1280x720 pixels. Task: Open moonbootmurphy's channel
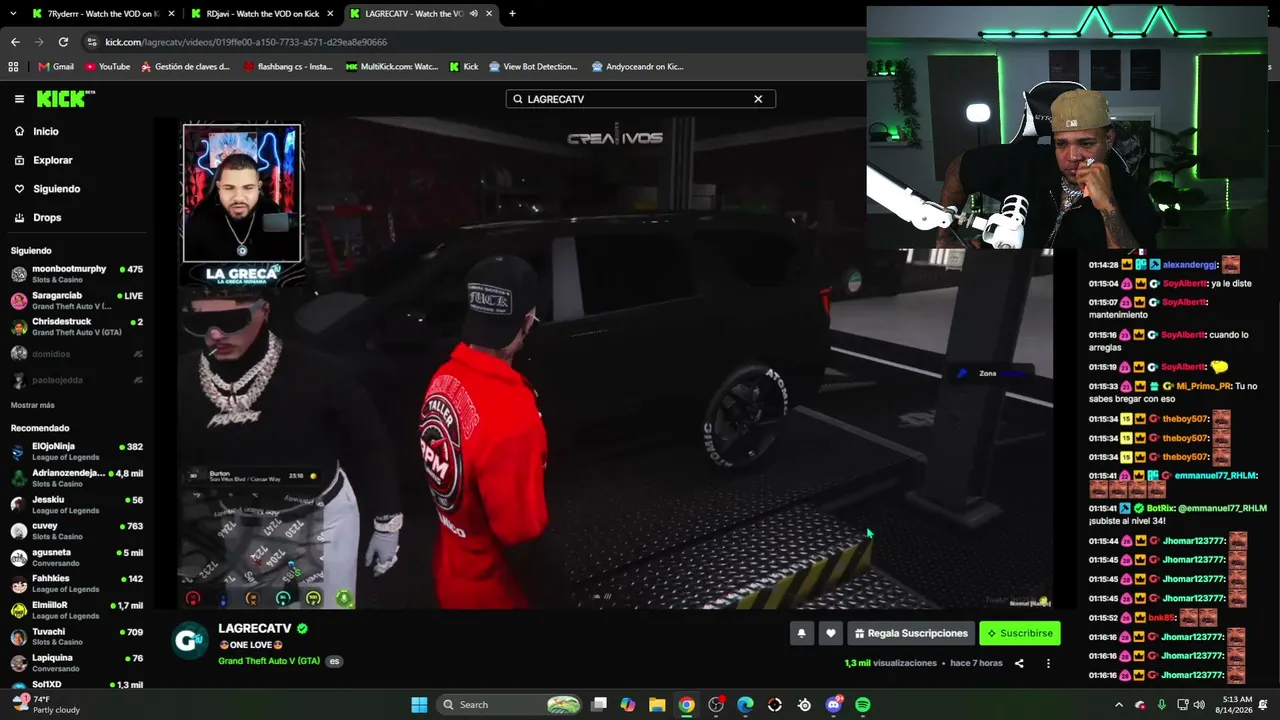(77, 274)
